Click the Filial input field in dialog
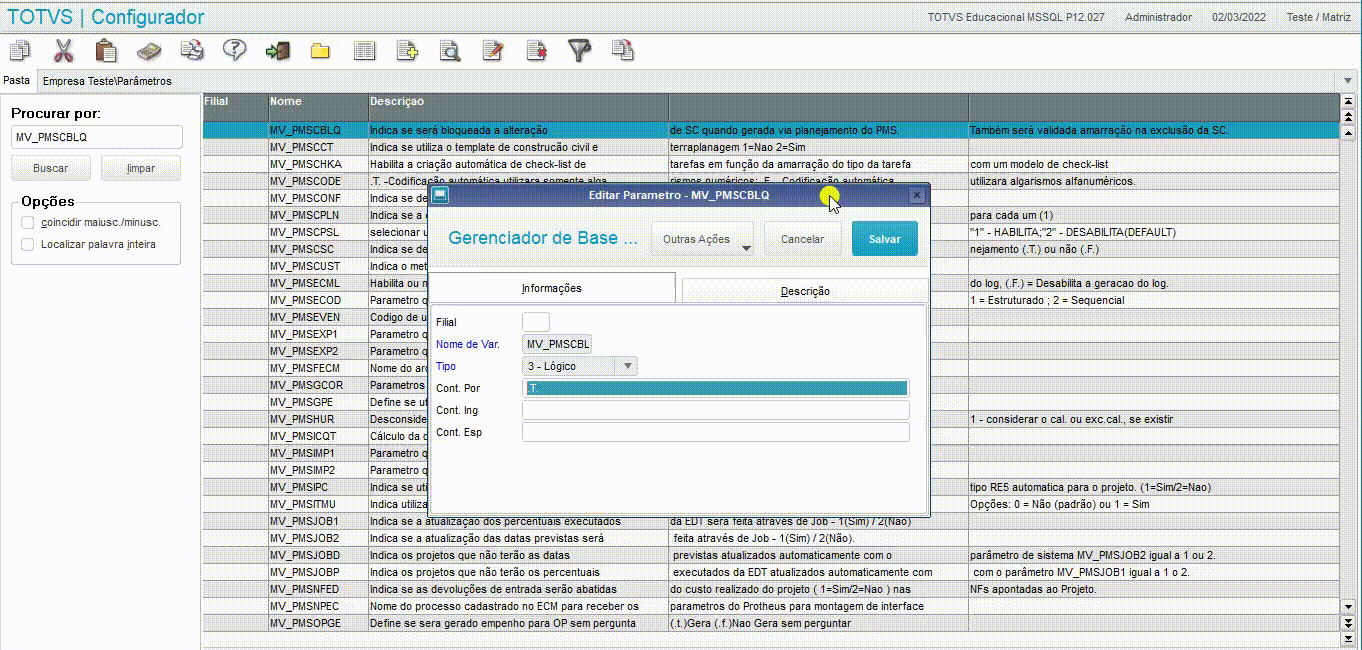Viewport: 1362px width, 650px height. click(x=536, y=322)
